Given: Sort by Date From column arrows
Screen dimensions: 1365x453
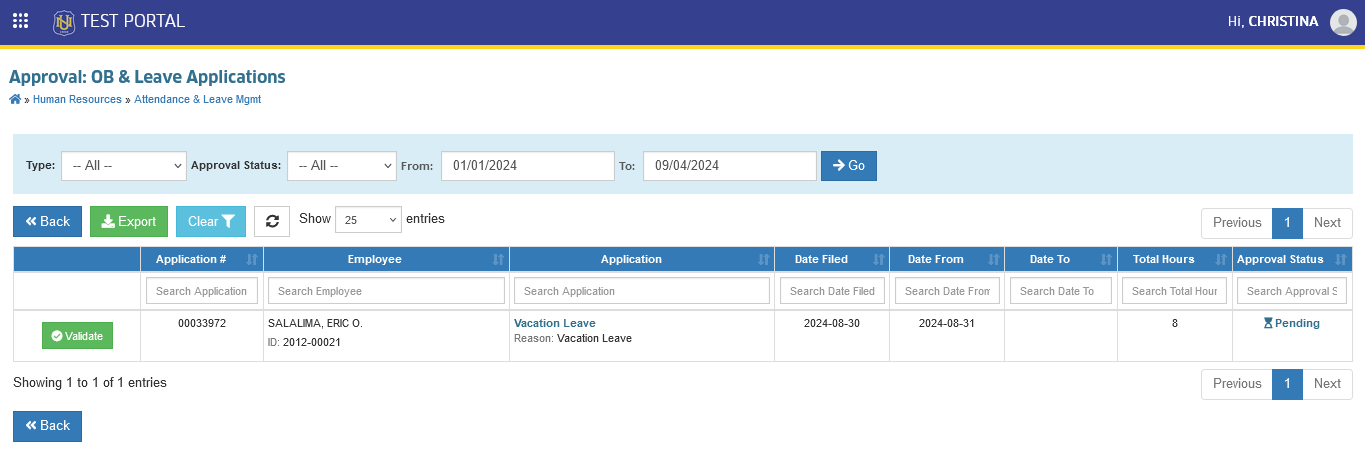Looking at the screenshot, I should (x=994, y=259).
